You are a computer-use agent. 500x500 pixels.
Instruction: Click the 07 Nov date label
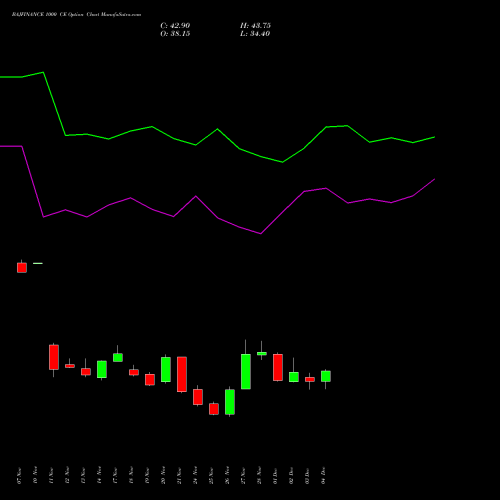tap(19, 475)
